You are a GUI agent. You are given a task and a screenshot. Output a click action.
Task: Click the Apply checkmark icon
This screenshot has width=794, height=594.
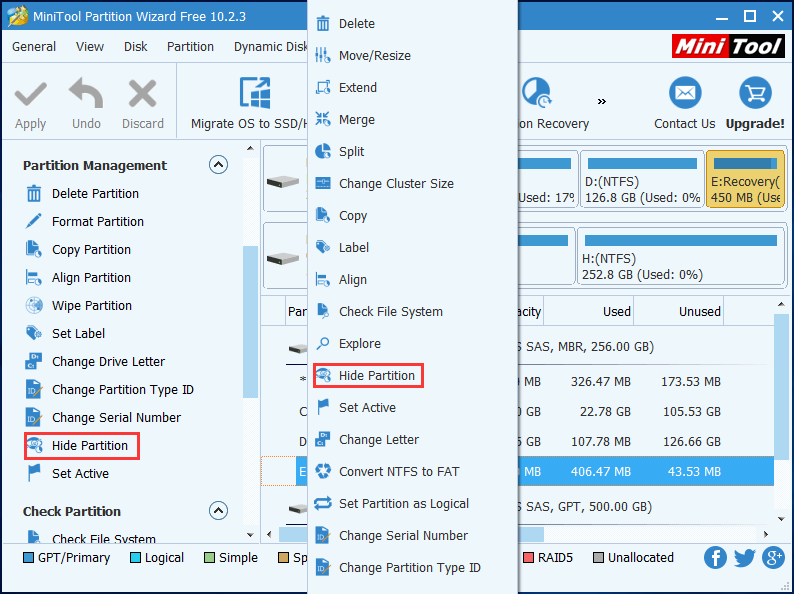30,95
